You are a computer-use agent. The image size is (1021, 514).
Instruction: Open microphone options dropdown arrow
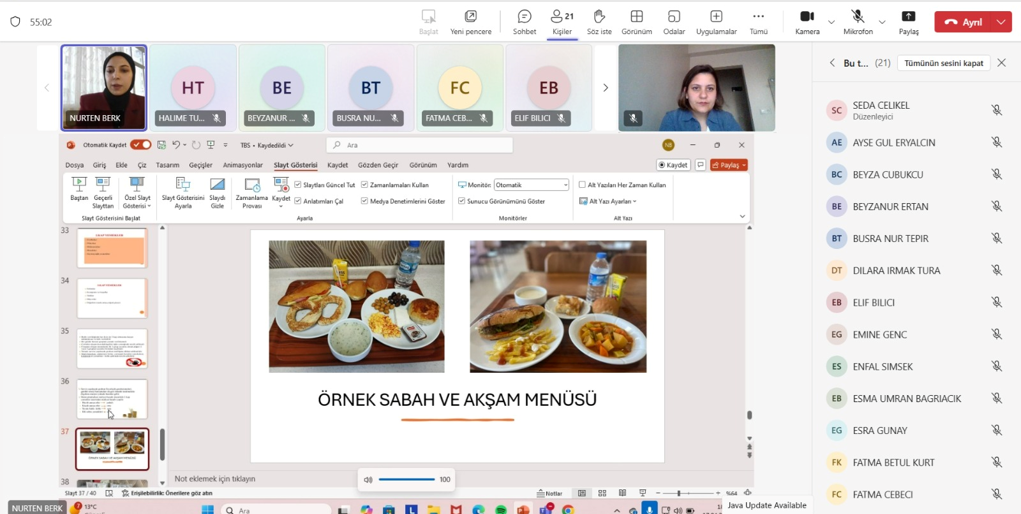pyautogui.click(x=881, y=22)
